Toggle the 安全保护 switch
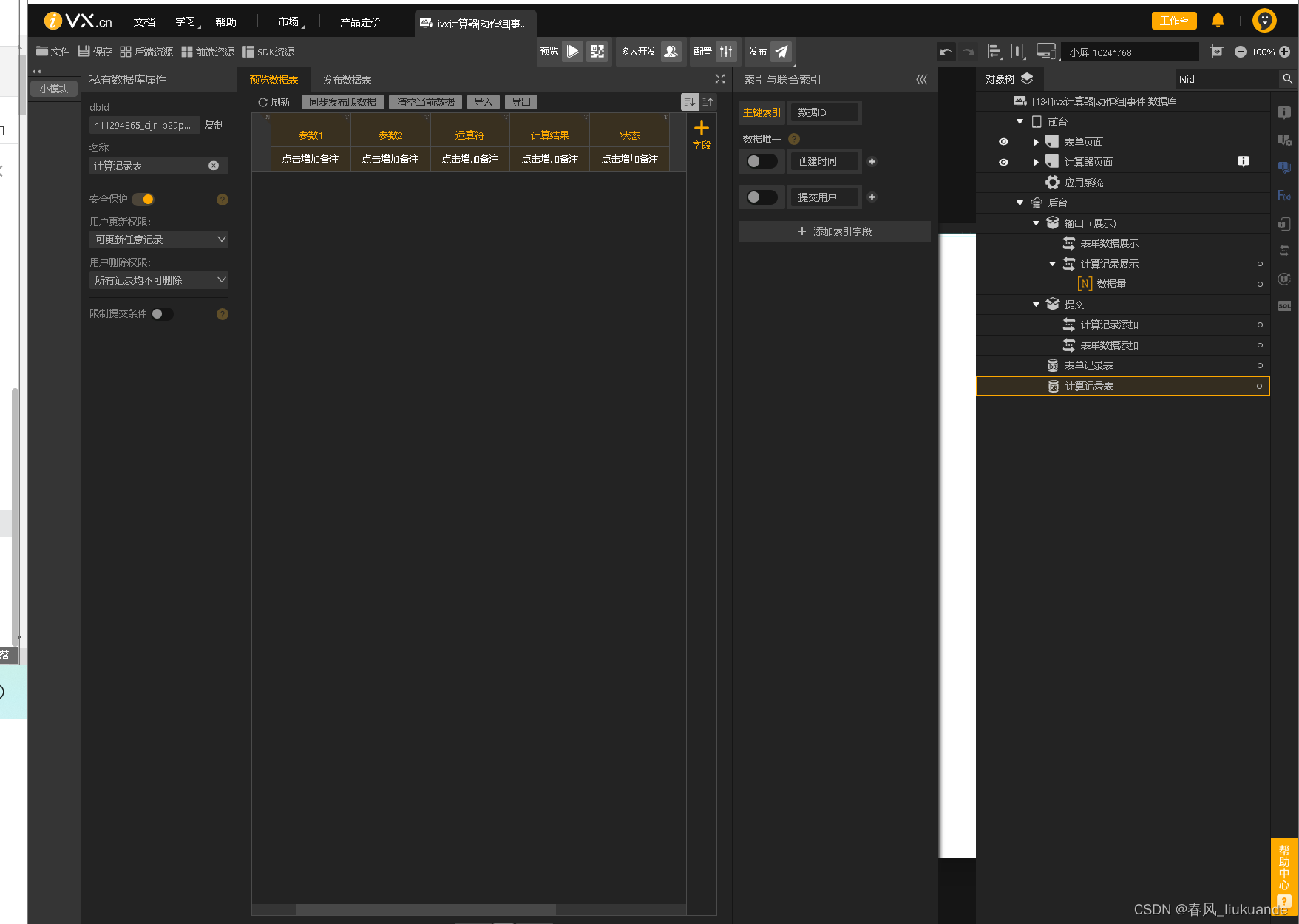The height and width of the screenshot is (924, 1299). pyautogui.click(x=143, y=200)
